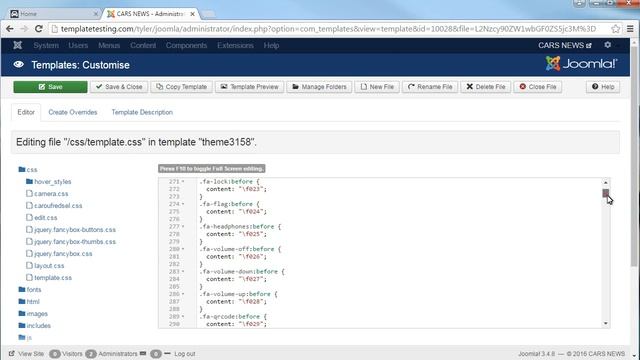
Task: Open the Help menu in admin bar
Action: point(271,45)
